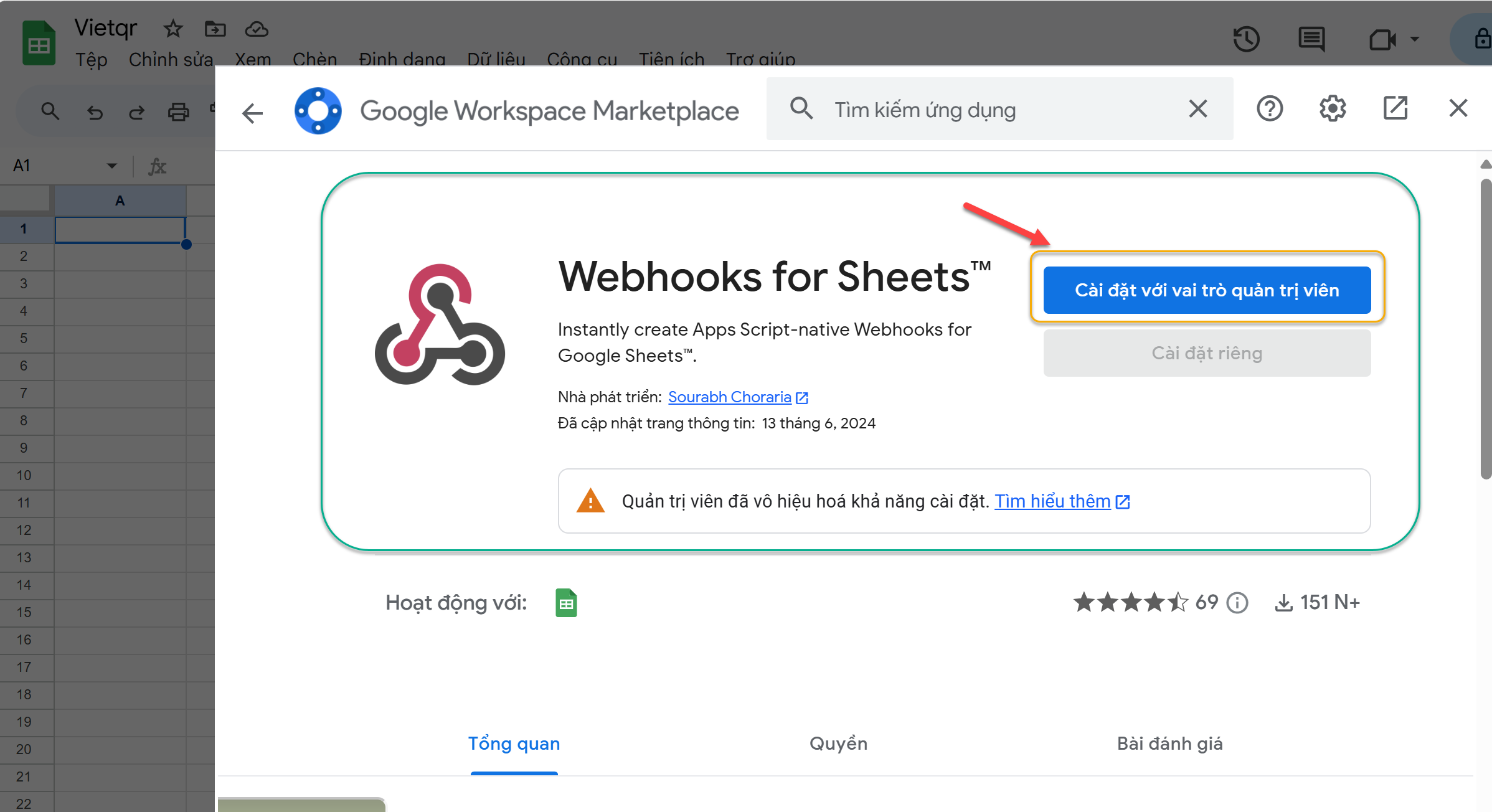Clear the app search box
The height and width of the screenshot is (812, 1492).
pos(1197,109)
